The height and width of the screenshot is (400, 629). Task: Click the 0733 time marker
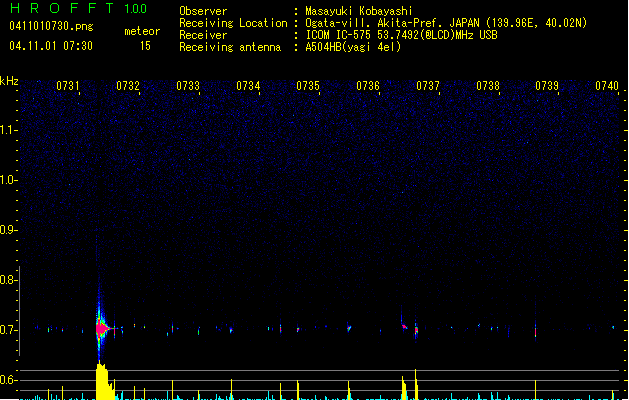tap(188, 86)
